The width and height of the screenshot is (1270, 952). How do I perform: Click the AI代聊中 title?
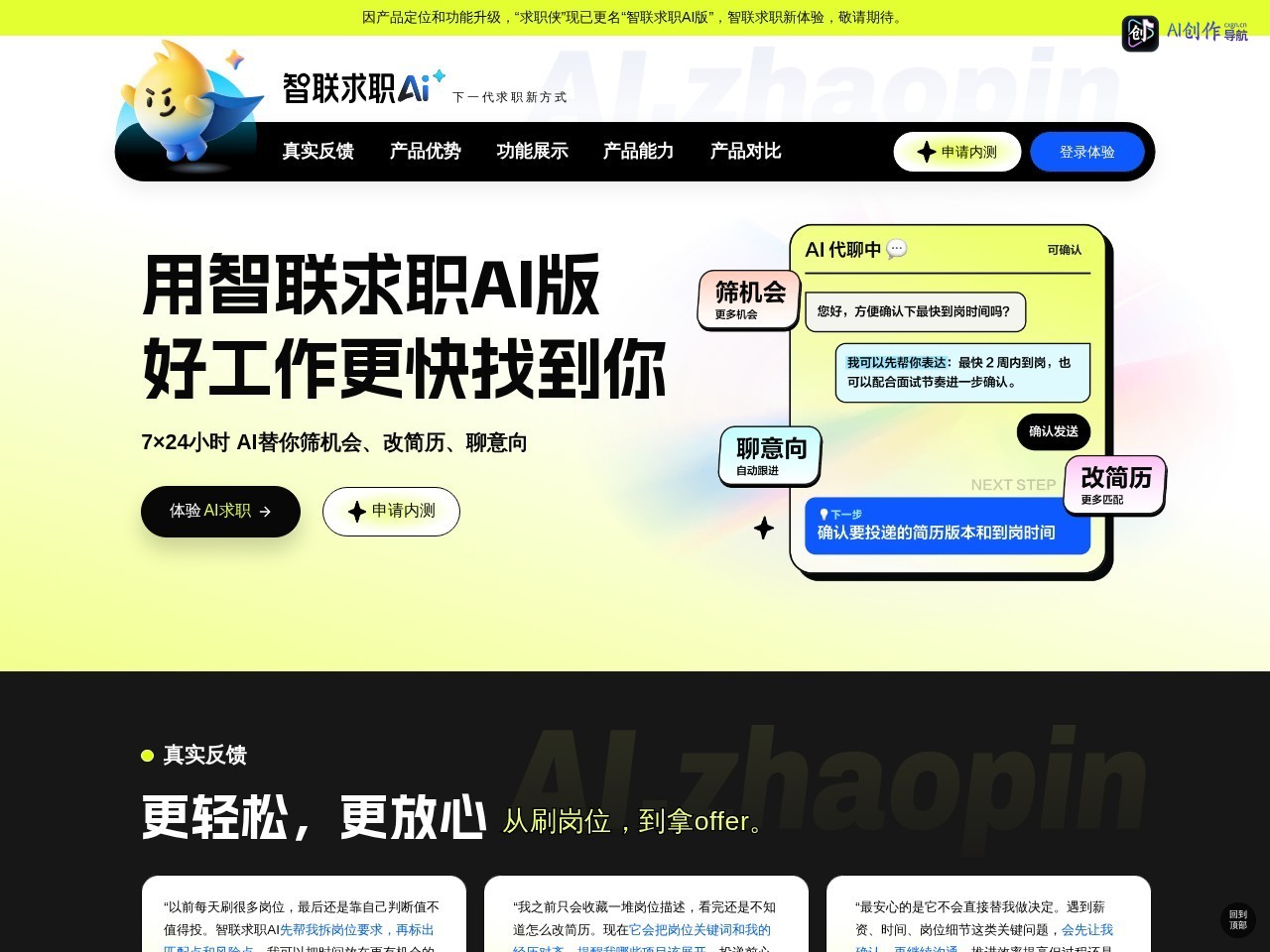pos(843,250)
